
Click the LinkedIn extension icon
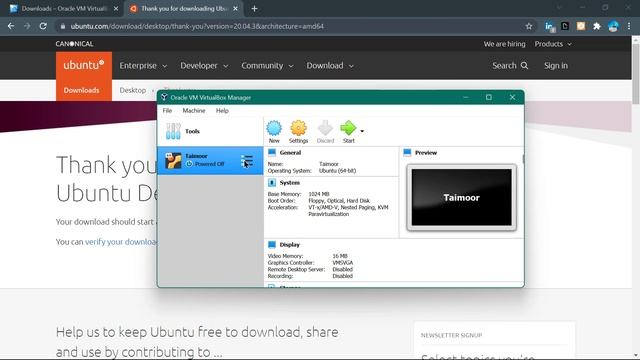(x=549, y=27)
